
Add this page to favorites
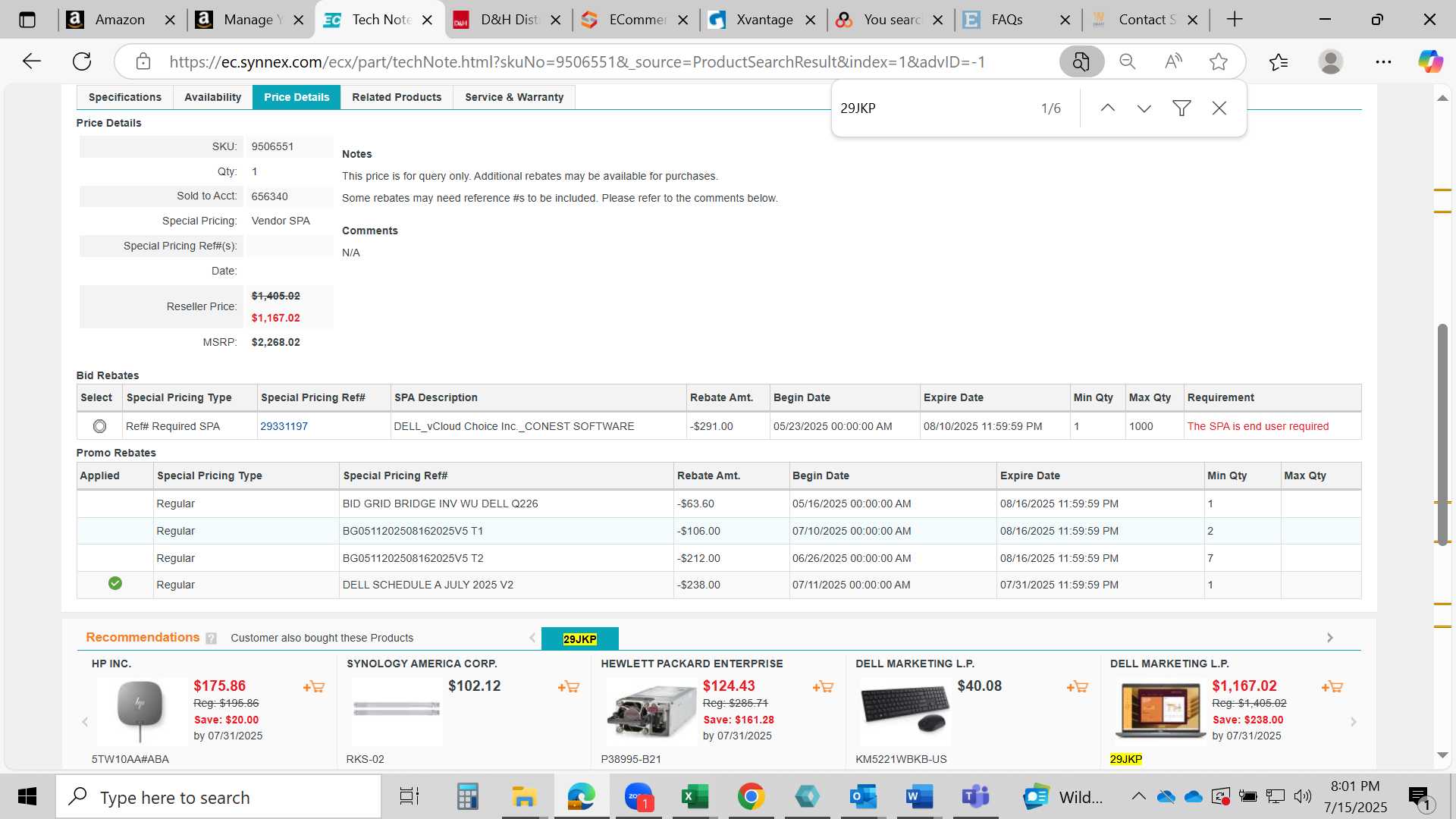click(x=1219, y=61)
